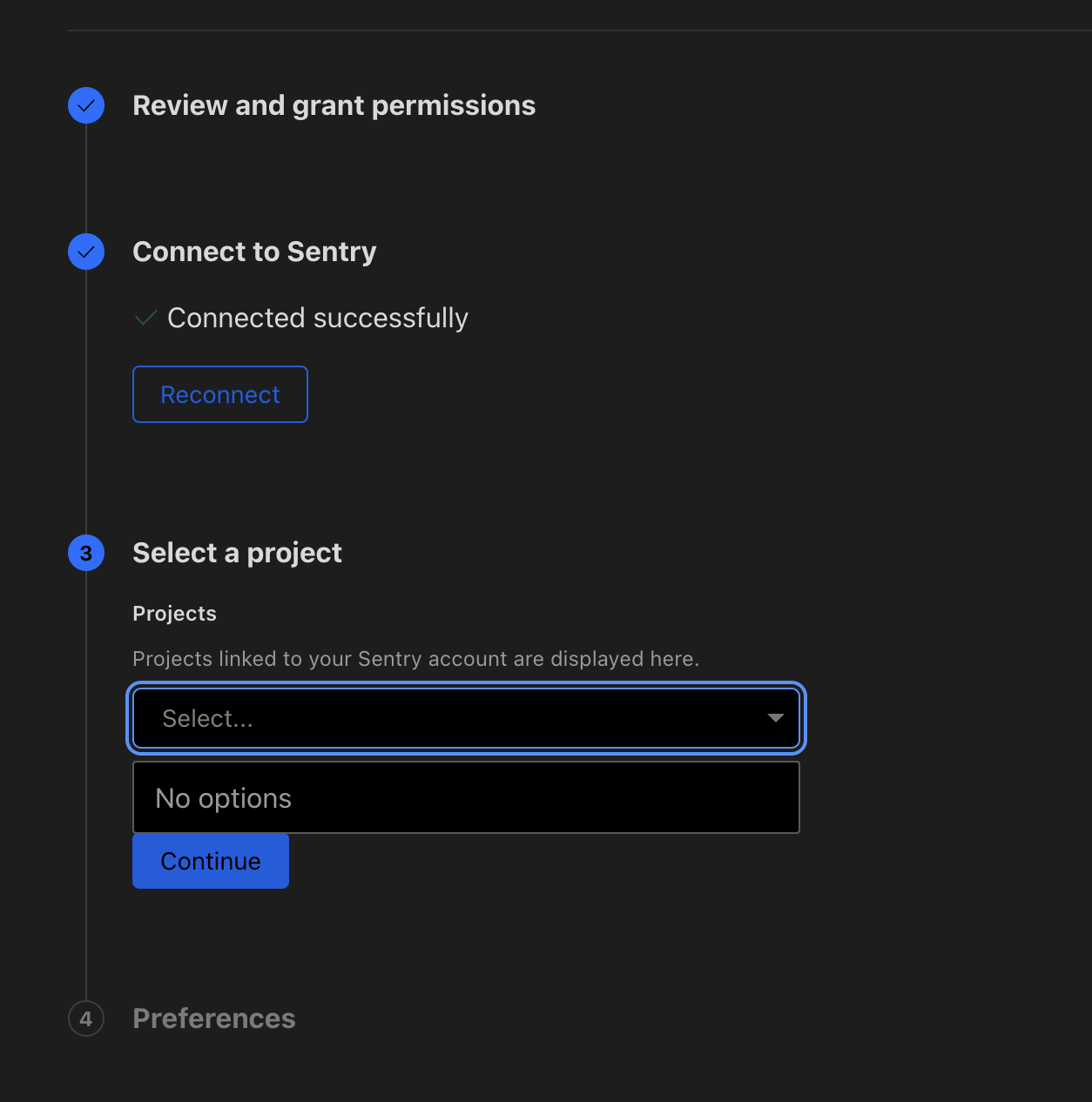The height and width of the screenshot is (1102, 1092).
Task: Focus the Select... placeholder text
Action: click(x=207, y=718)
